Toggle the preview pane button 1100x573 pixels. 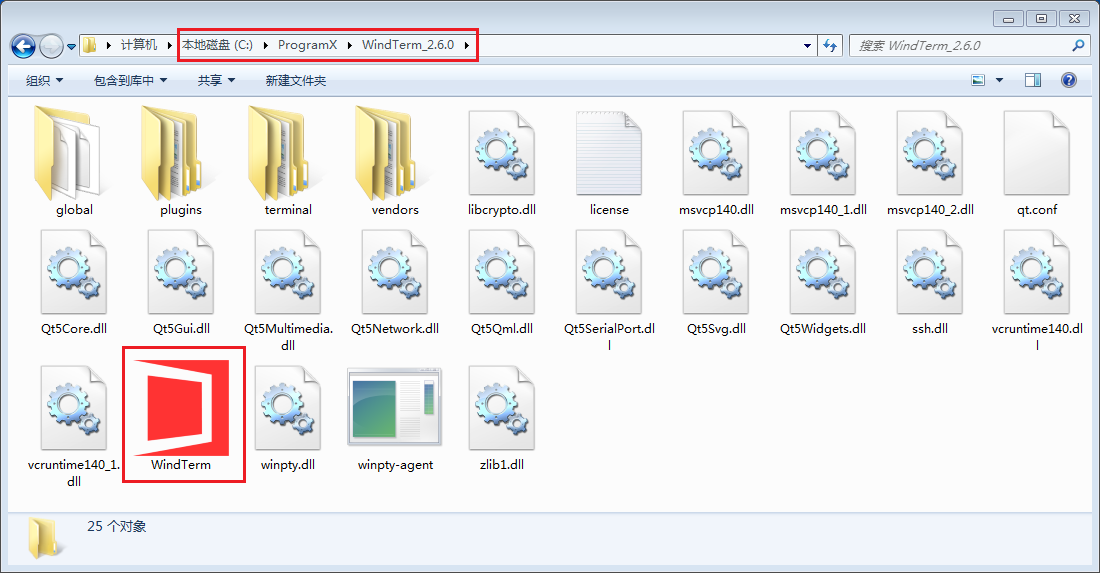(1033, 80)
